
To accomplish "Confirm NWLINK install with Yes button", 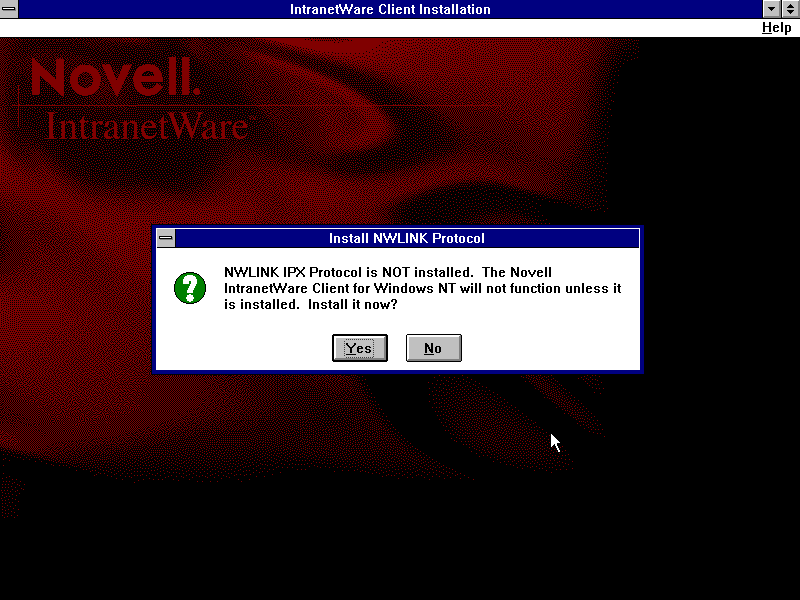I will point(360,348).
